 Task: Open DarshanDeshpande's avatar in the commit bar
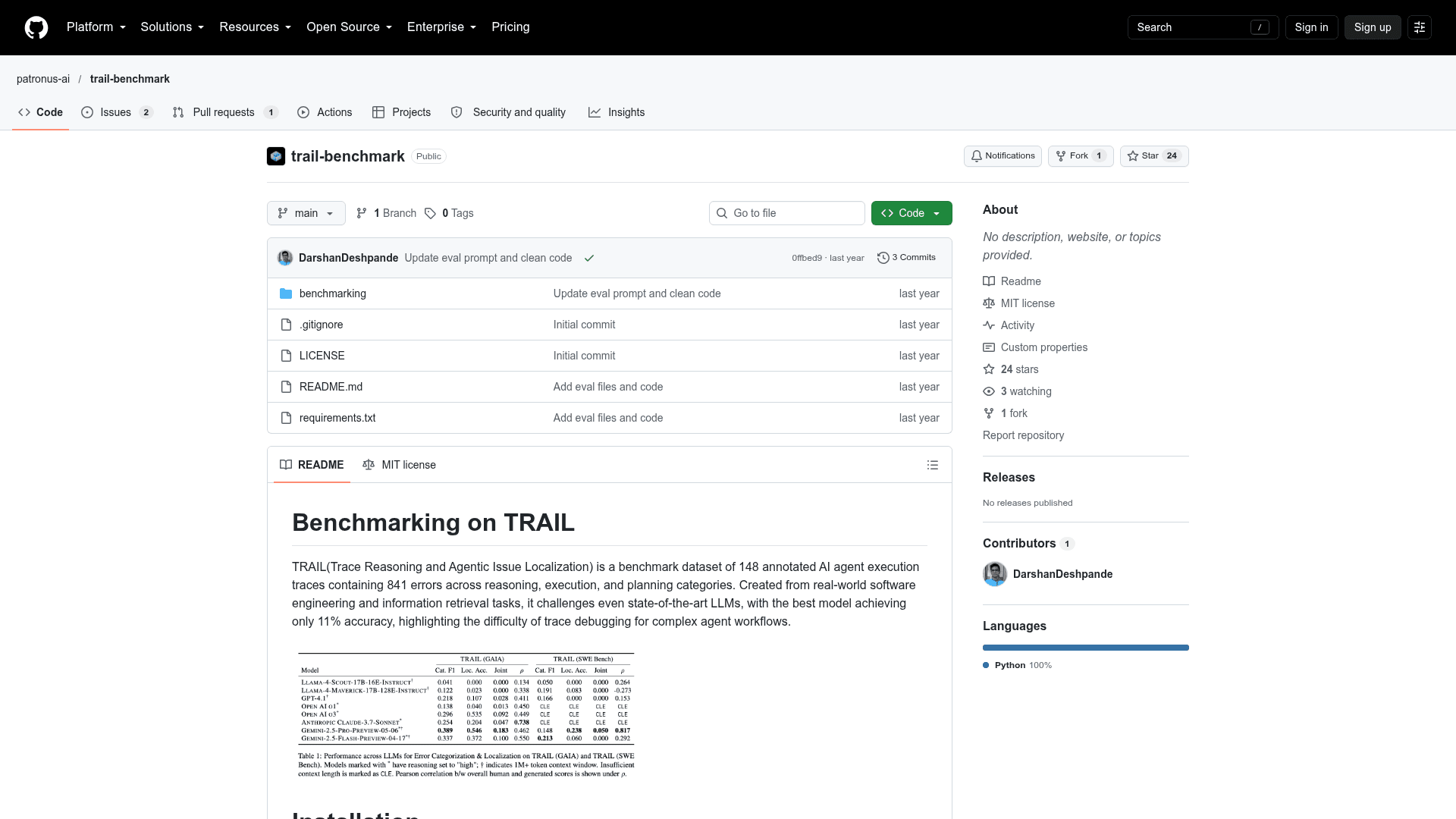[285, 258]
